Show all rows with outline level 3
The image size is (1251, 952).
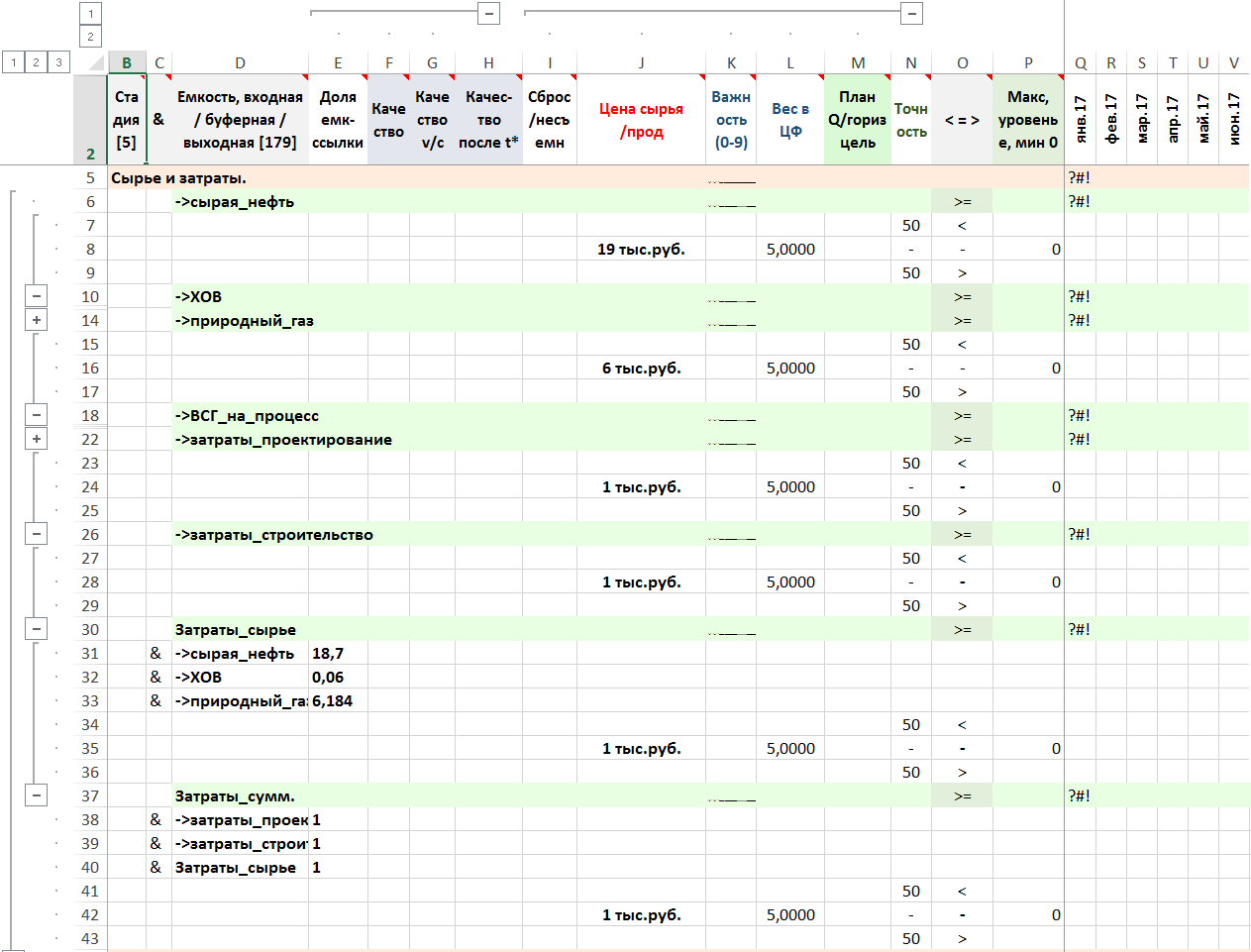pos(58,62)
